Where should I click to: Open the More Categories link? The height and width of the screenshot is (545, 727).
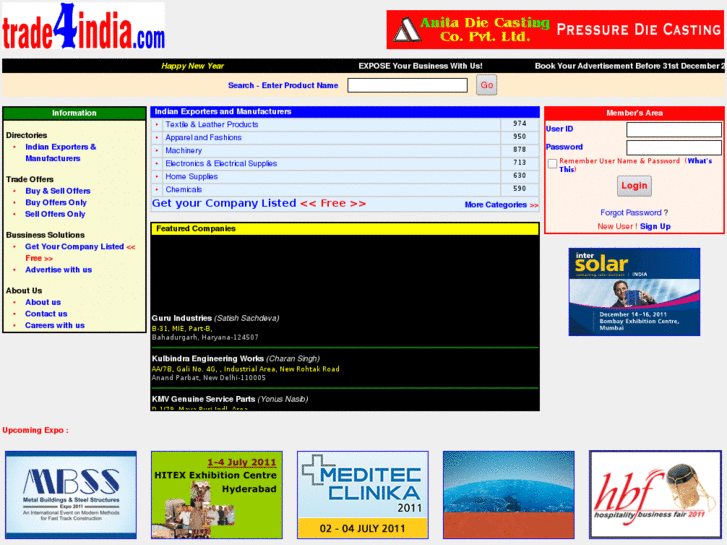click(x=501, y=205)
